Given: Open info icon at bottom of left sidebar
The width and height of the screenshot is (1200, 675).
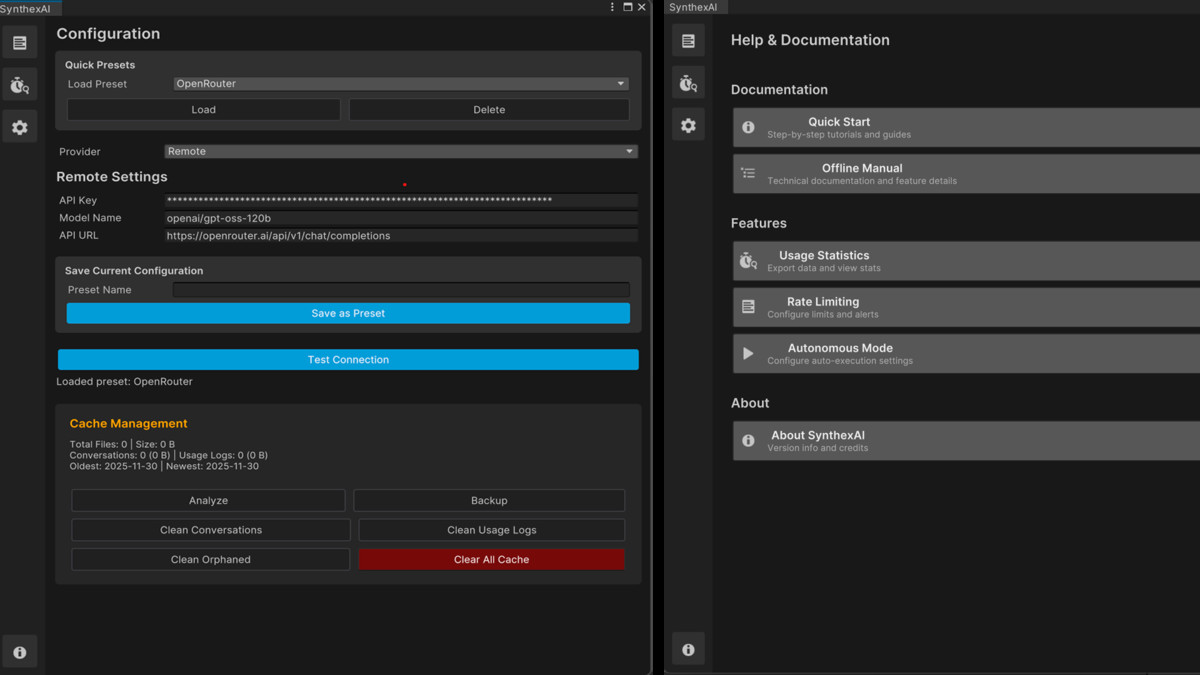Looking at the screenshot, I should pos(20,652).
